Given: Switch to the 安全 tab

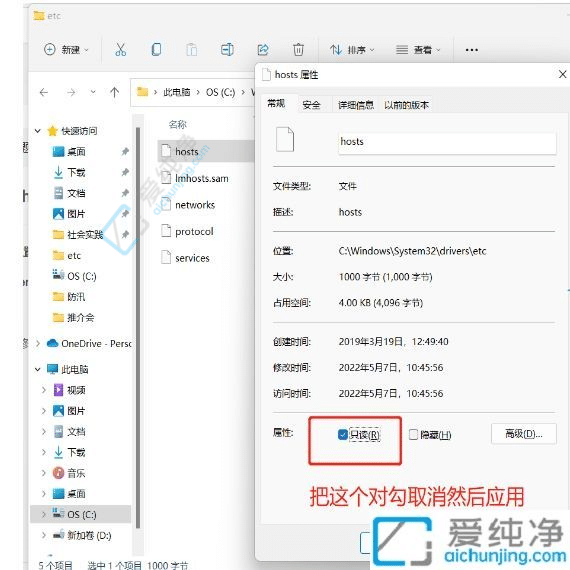Looking at the screenshot, I should pos(311,105).
